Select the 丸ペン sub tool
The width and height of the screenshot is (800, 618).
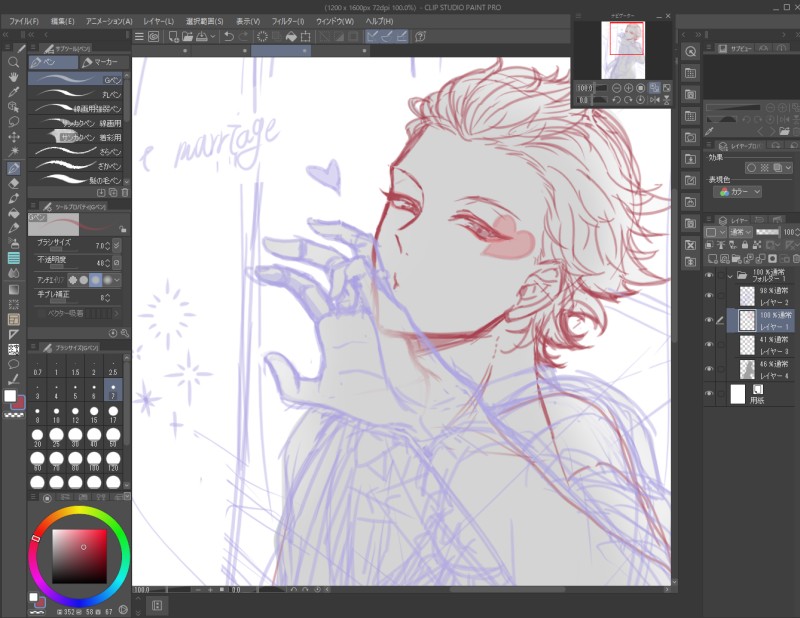point(76,94)
